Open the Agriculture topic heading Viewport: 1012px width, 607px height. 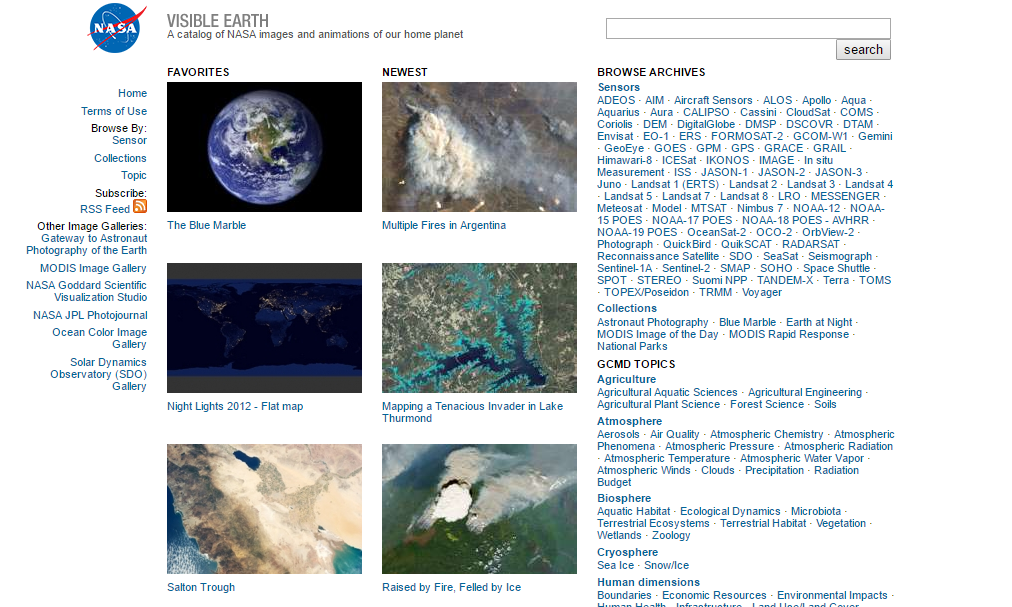point(626,379)
